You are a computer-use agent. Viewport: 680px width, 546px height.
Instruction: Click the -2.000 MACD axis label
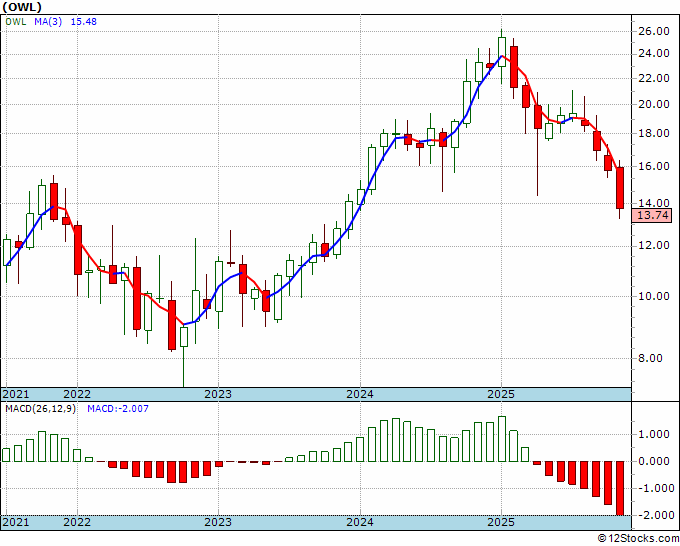(x=654, y=515)
